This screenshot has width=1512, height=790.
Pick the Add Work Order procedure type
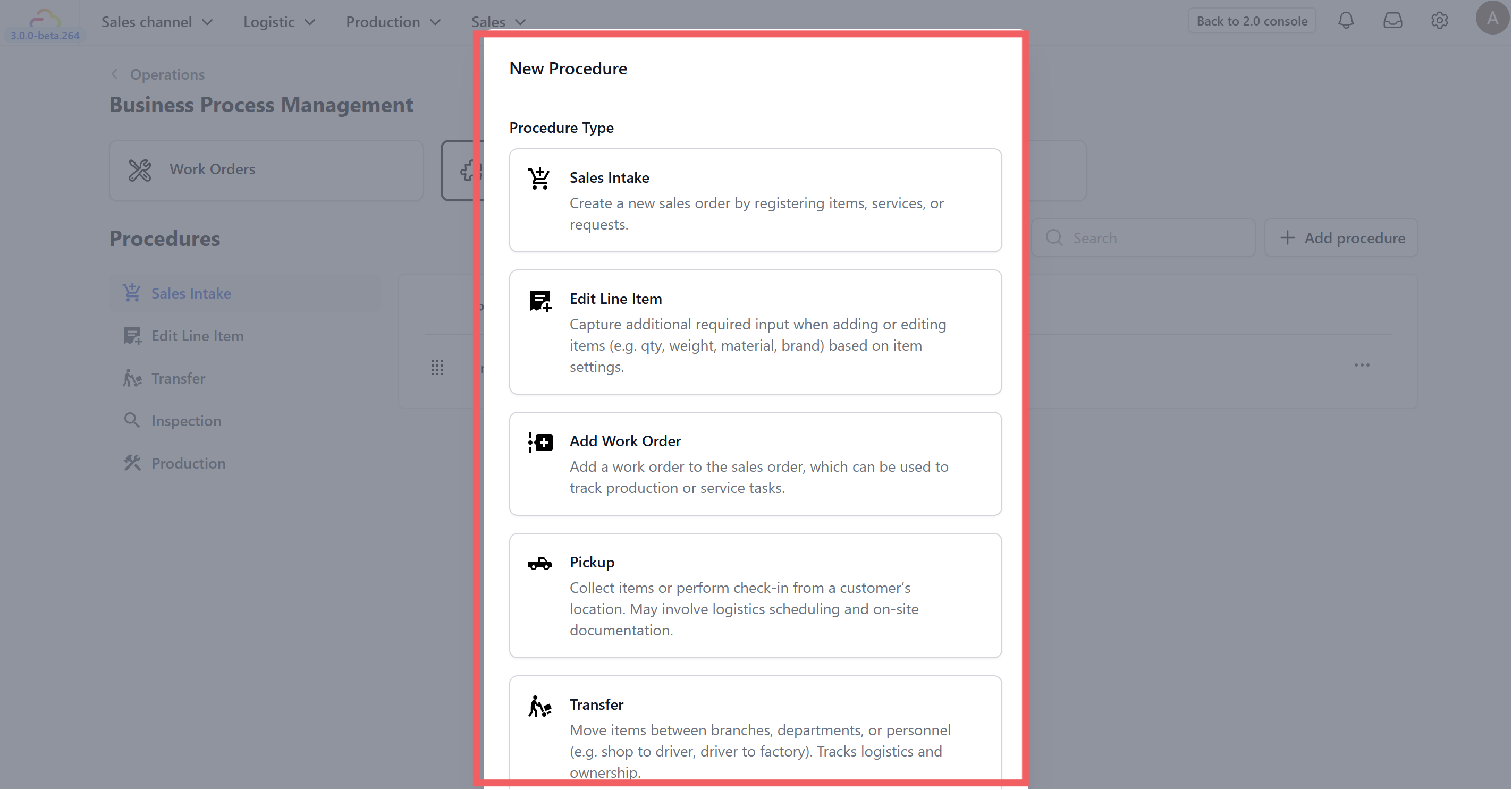755,464
